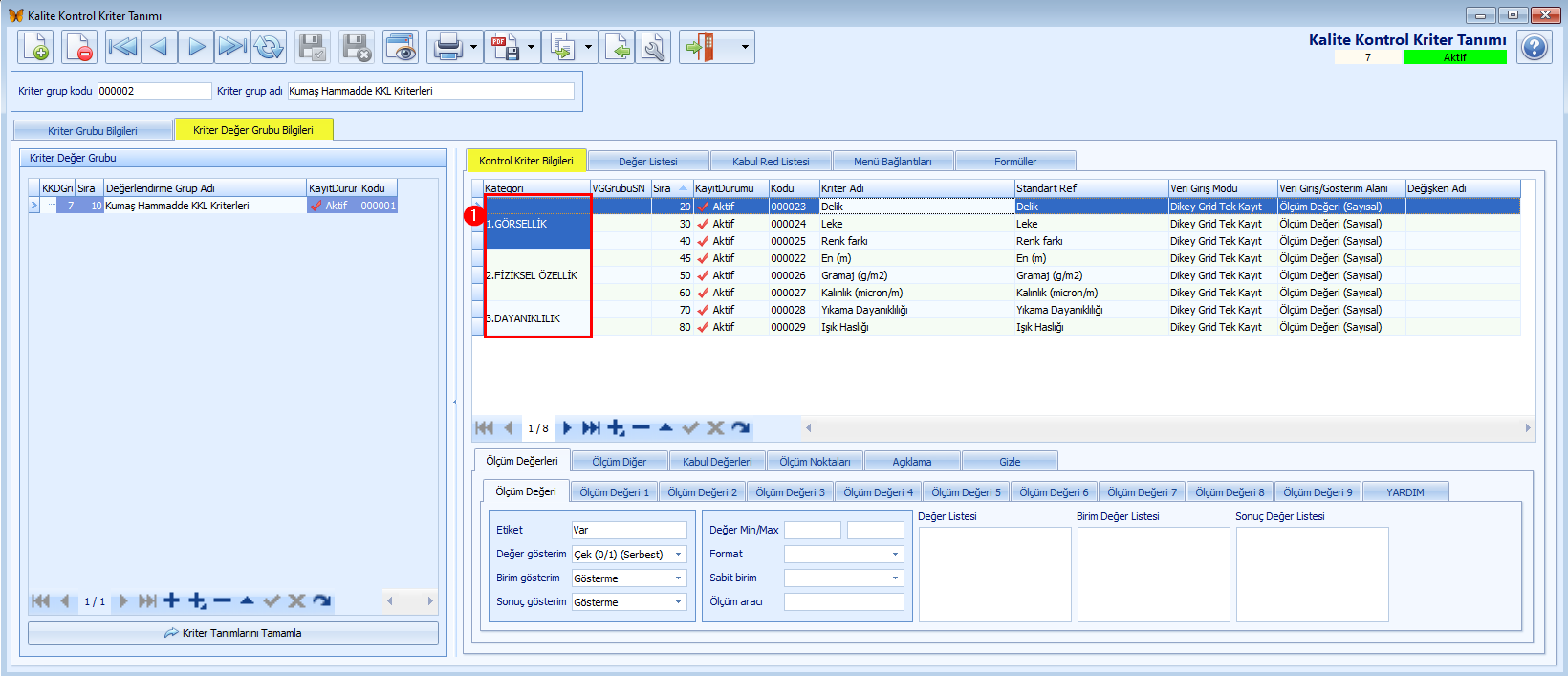
Task: Add a row in the Kriter Değer Grubu navigator
Action: pyautogui.click(x=172, y=600)
